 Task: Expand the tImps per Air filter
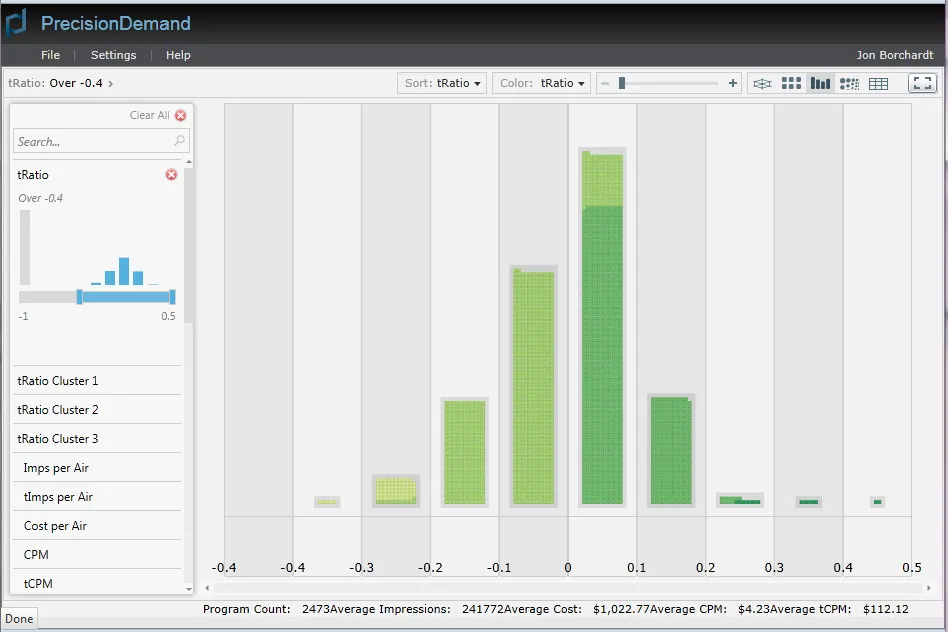pyautogui.click(x=97, y=497)
